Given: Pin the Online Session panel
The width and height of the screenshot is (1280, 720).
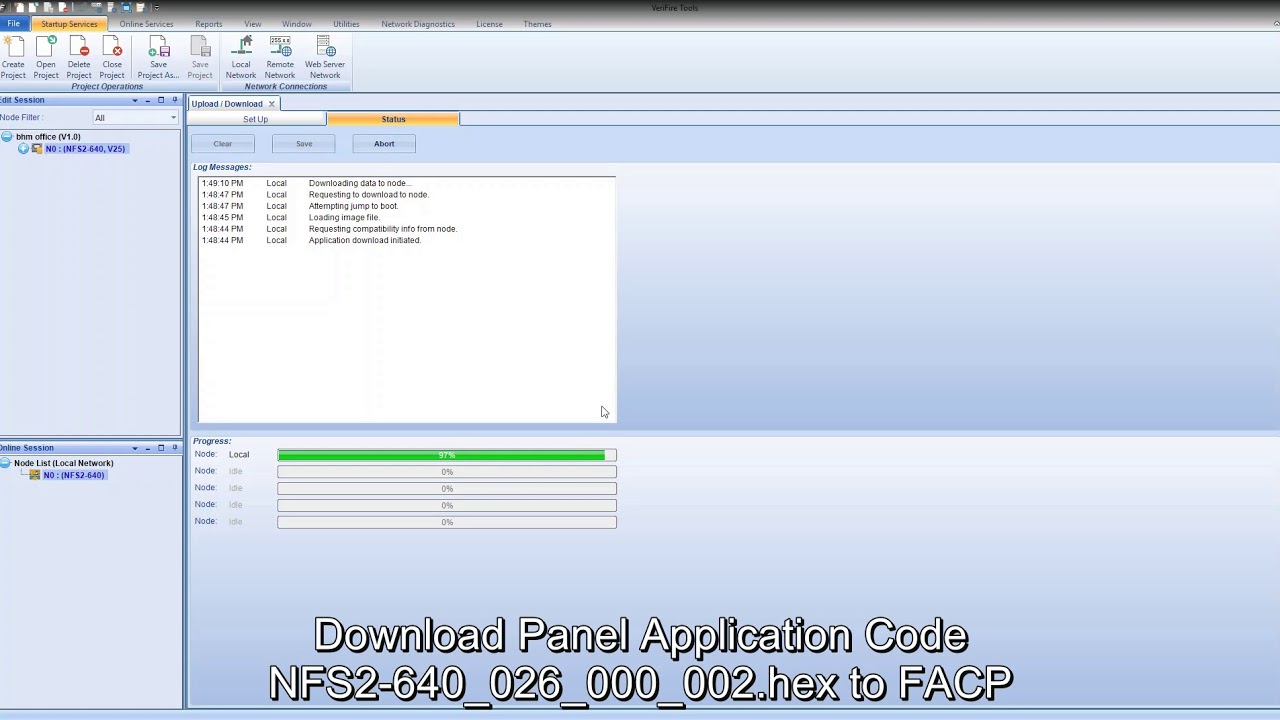Looking at the screenshot, I should coord(174,448).
